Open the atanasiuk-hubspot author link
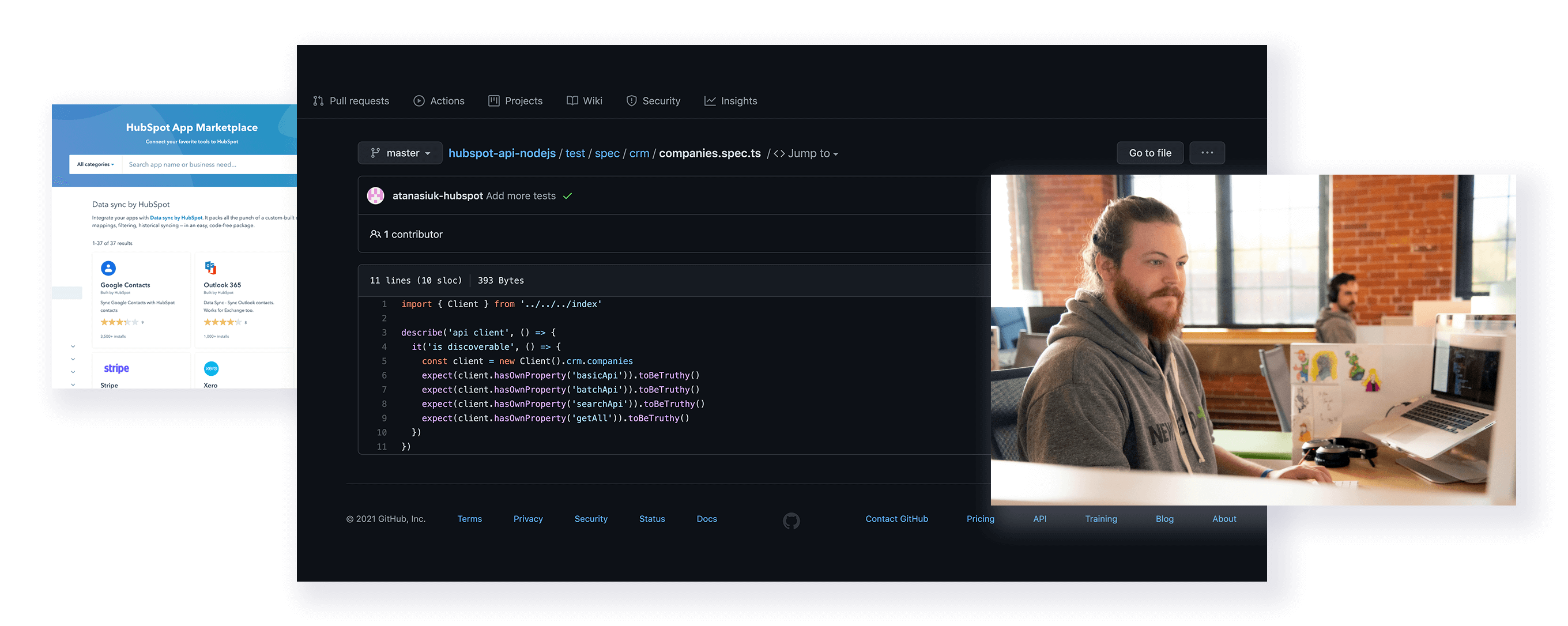This screenshot has width=1568, height=626. point(438,196)
